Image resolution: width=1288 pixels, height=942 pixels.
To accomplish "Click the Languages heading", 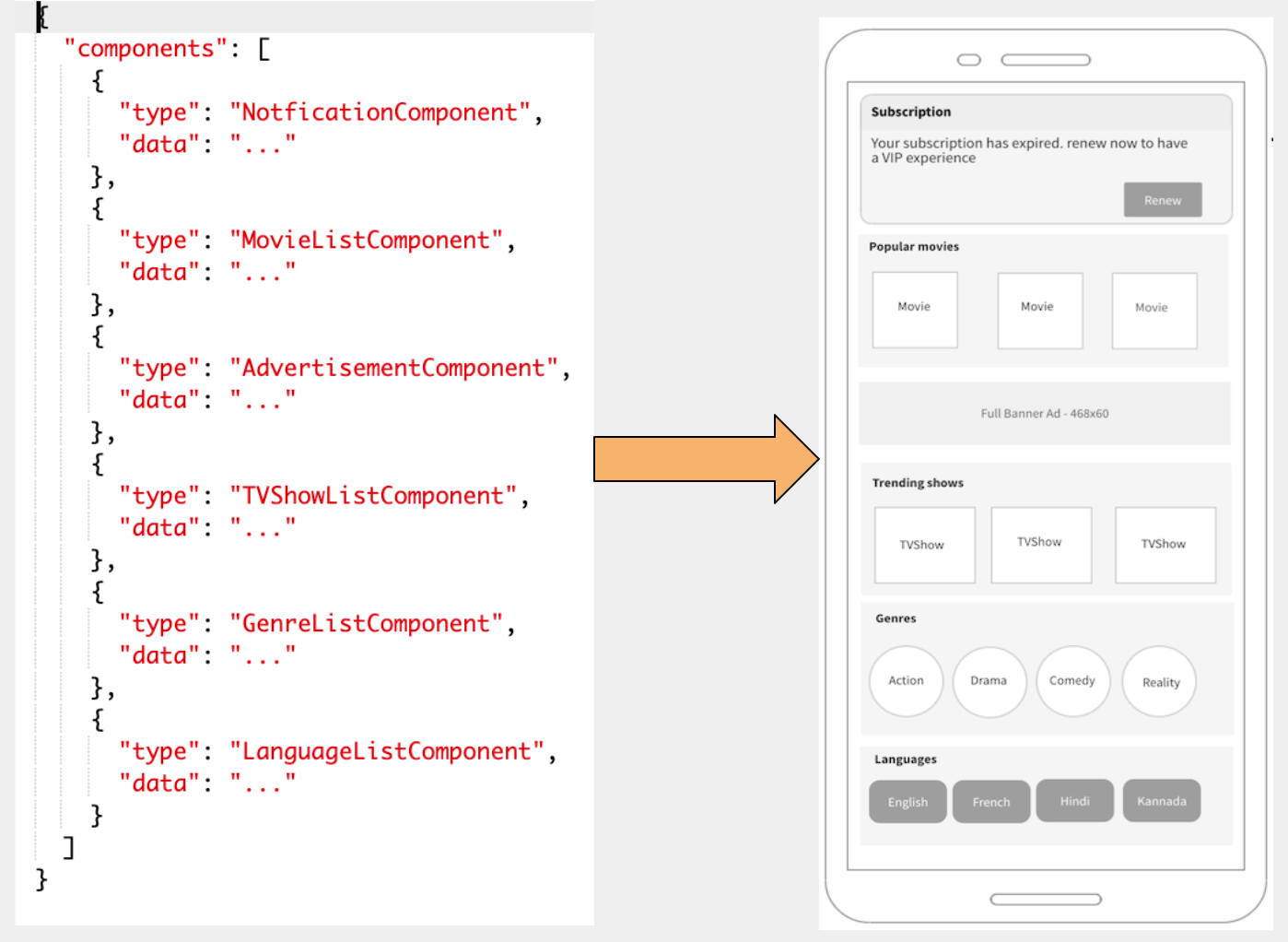I will point(906,759).
